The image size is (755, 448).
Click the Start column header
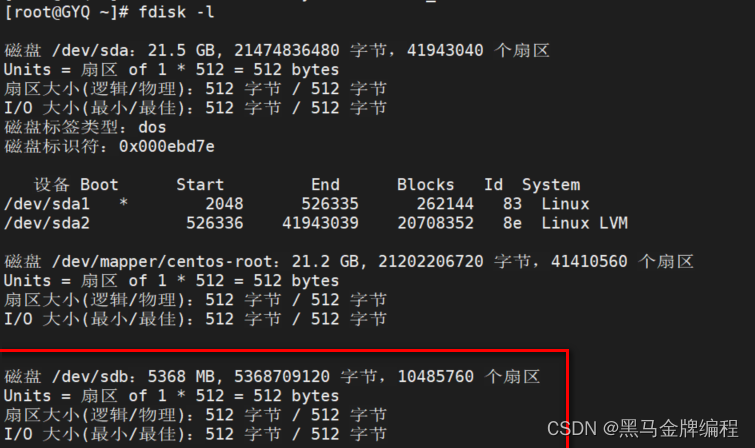click(x=200, y=185)
